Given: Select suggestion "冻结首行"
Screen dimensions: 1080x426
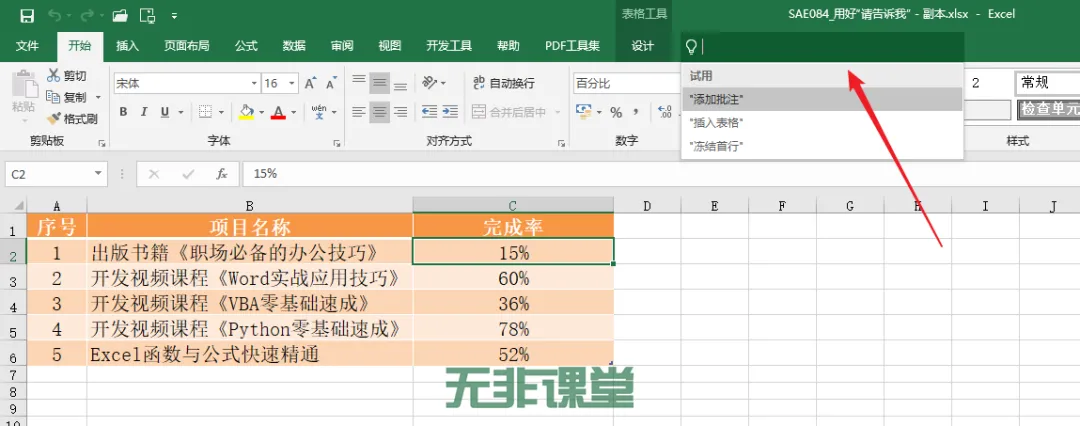Looking at the screenshot, I should point(822,146).
